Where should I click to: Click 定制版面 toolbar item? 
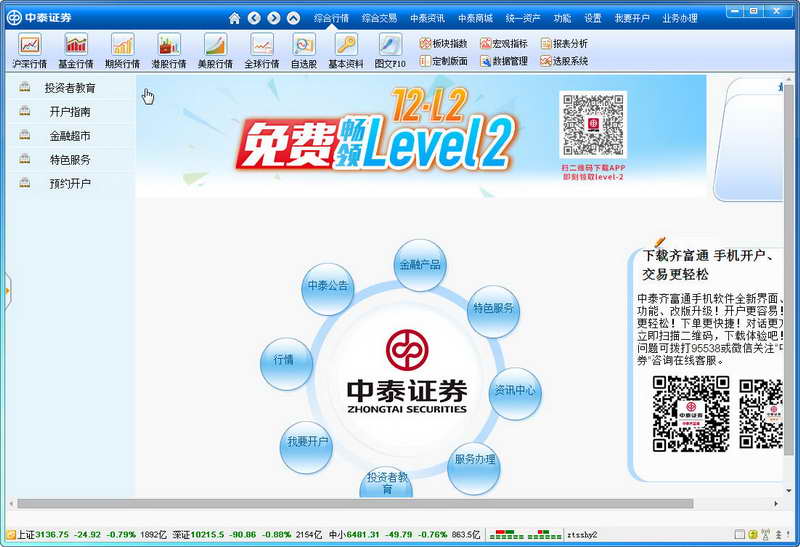click(443, 61)
